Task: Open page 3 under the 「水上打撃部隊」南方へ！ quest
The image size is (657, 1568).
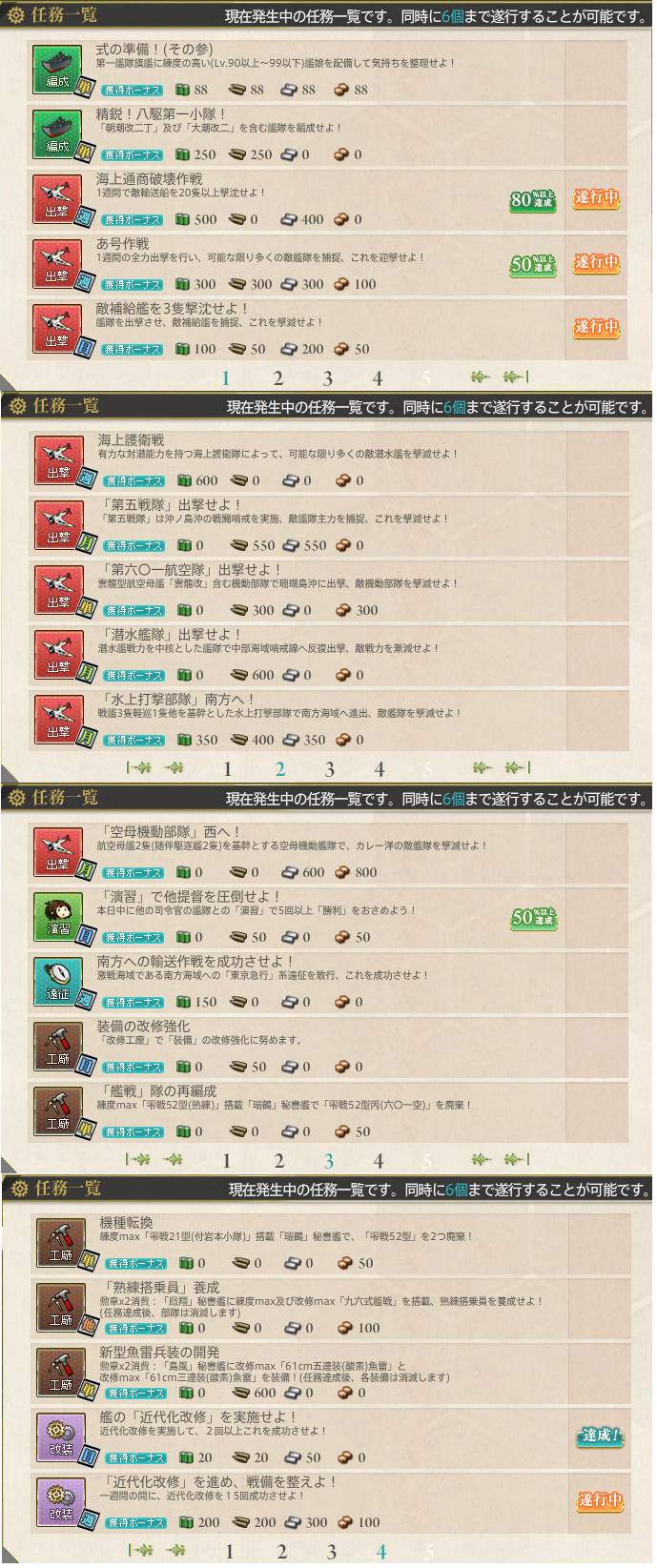Action: point(329,769)
